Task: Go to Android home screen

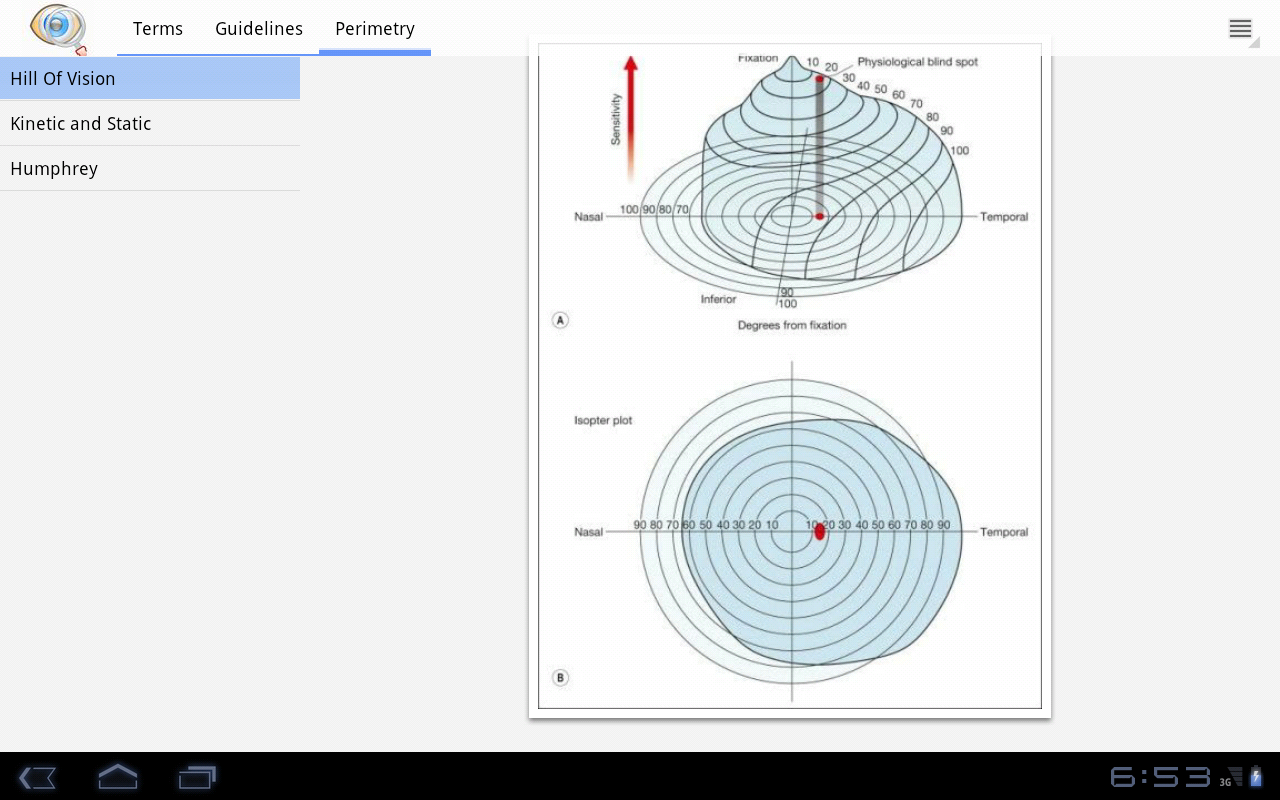Action: coord(117,777)
